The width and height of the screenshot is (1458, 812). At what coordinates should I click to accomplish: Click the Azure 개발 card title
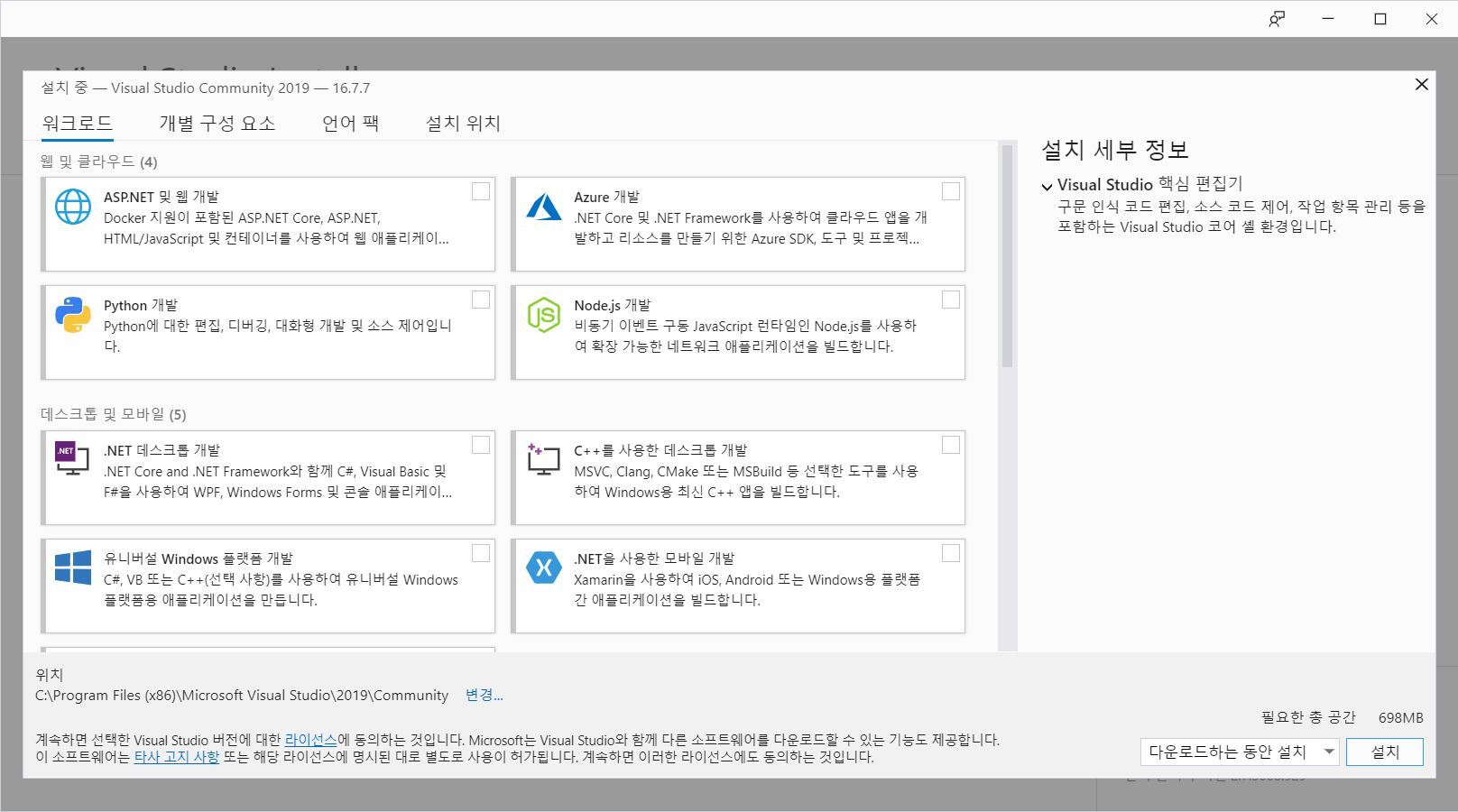tap(607, 197)
